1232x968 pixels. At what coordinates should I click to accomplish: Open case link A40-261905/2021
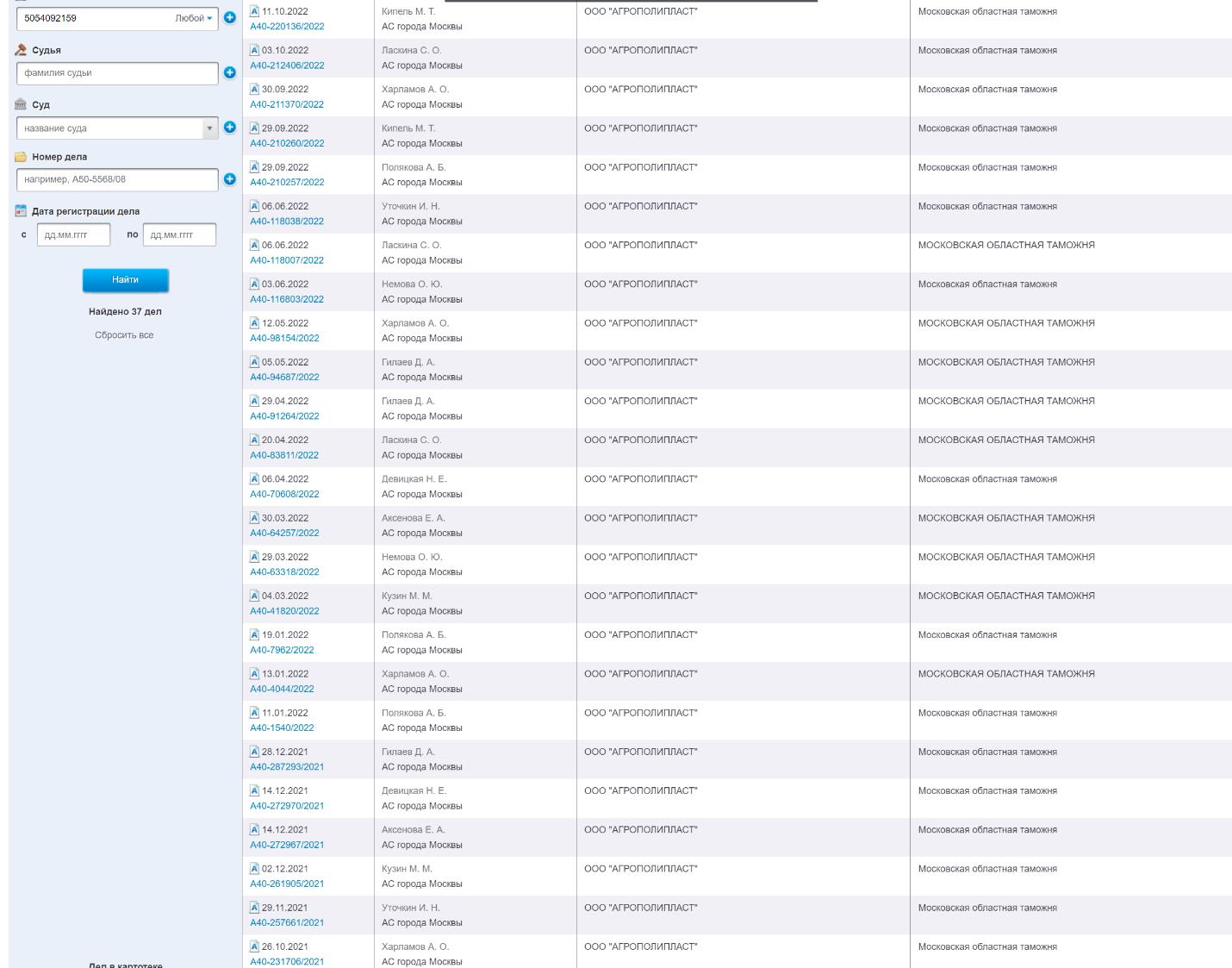[x=287, y=884]
